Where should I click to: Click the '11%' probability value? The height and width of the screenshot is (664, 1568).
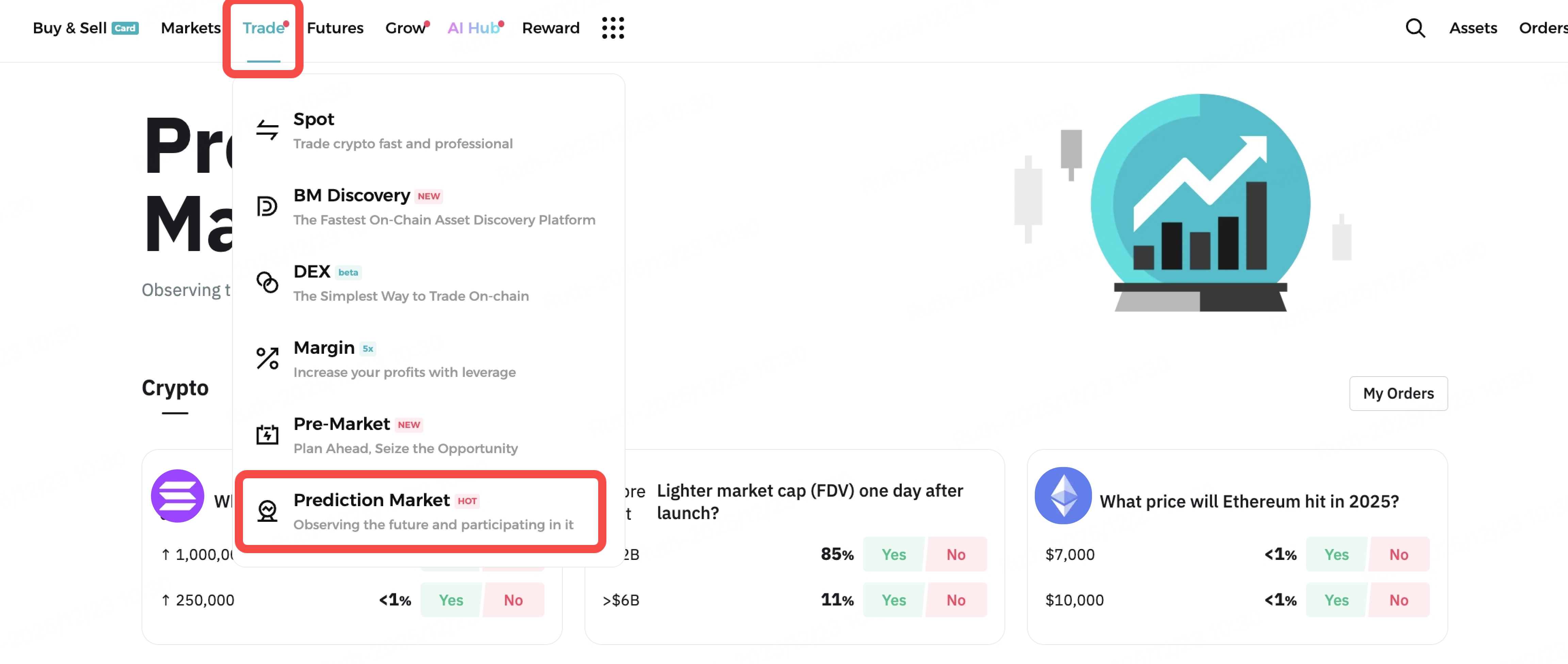click(837, 599)
